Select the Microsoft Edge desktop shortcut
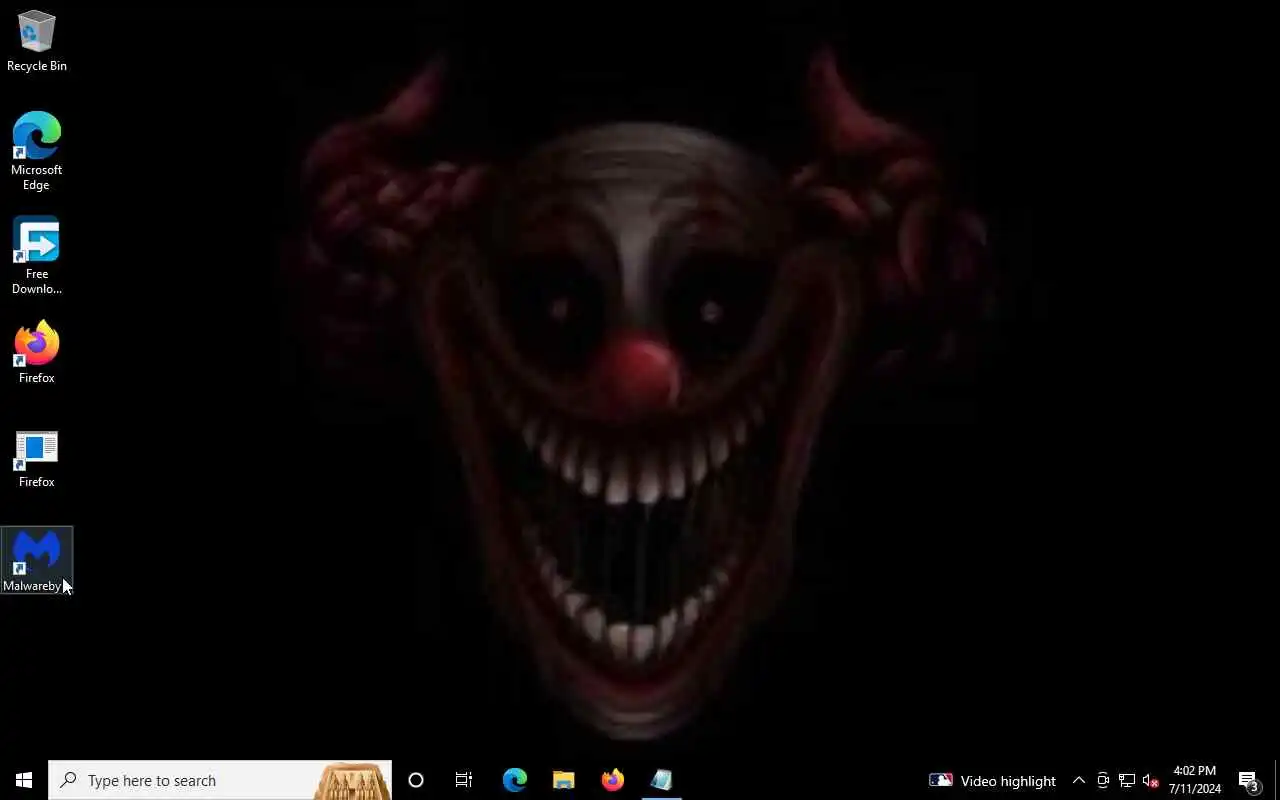Viewport: 1280px width, 800px height. [x=36, y=151]
